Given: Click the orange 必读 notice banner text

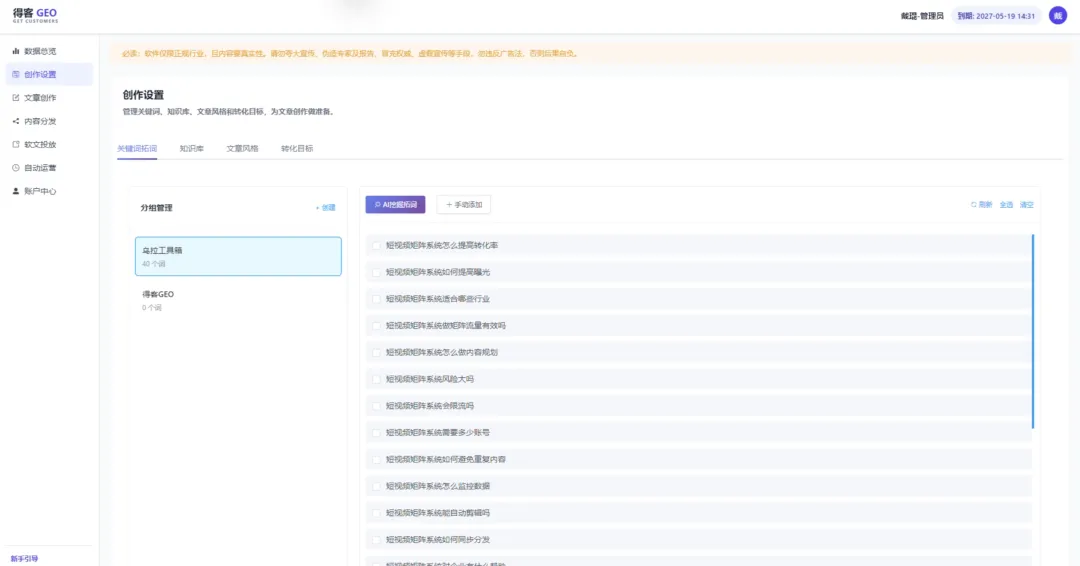Looking at the screenshot, I should coord(350,53).
